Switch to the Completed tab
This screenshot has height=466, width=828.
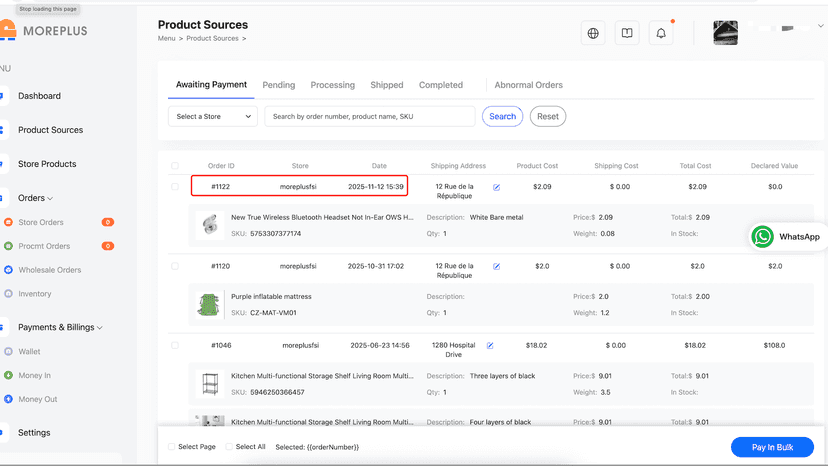(x=441, y=85)
